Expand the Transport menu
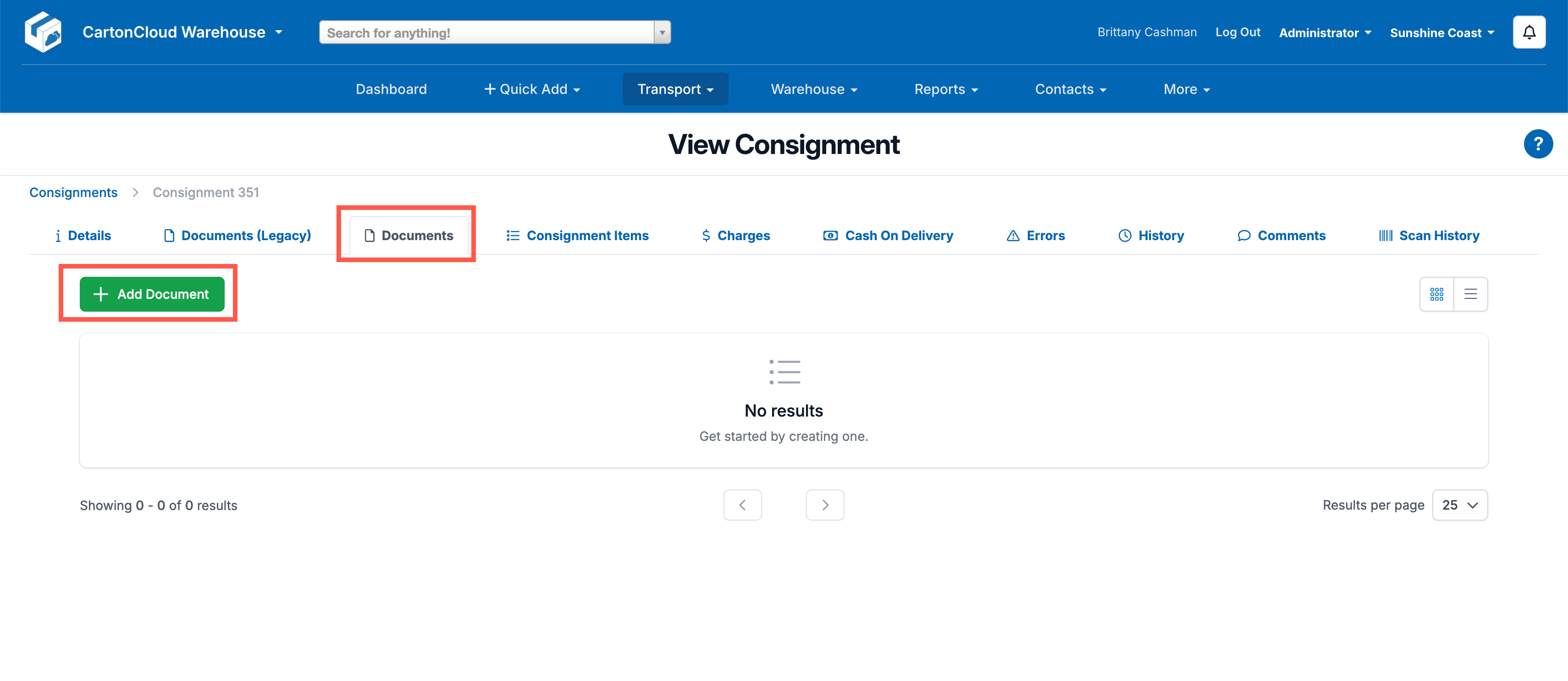This screenshot has height=681, width=1568. [x=674, y=89]
